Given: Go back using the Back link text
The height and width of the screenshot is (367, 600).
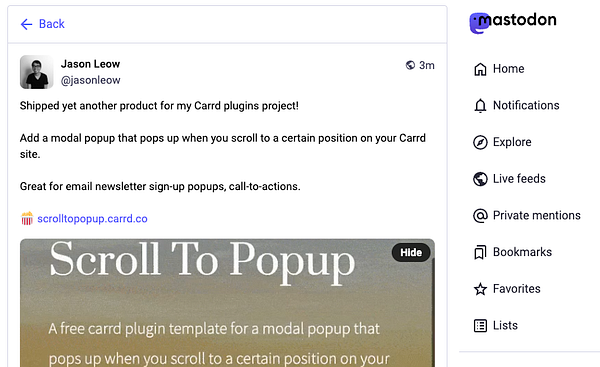Looking at the screenshot, I should [x=52, y=24].
